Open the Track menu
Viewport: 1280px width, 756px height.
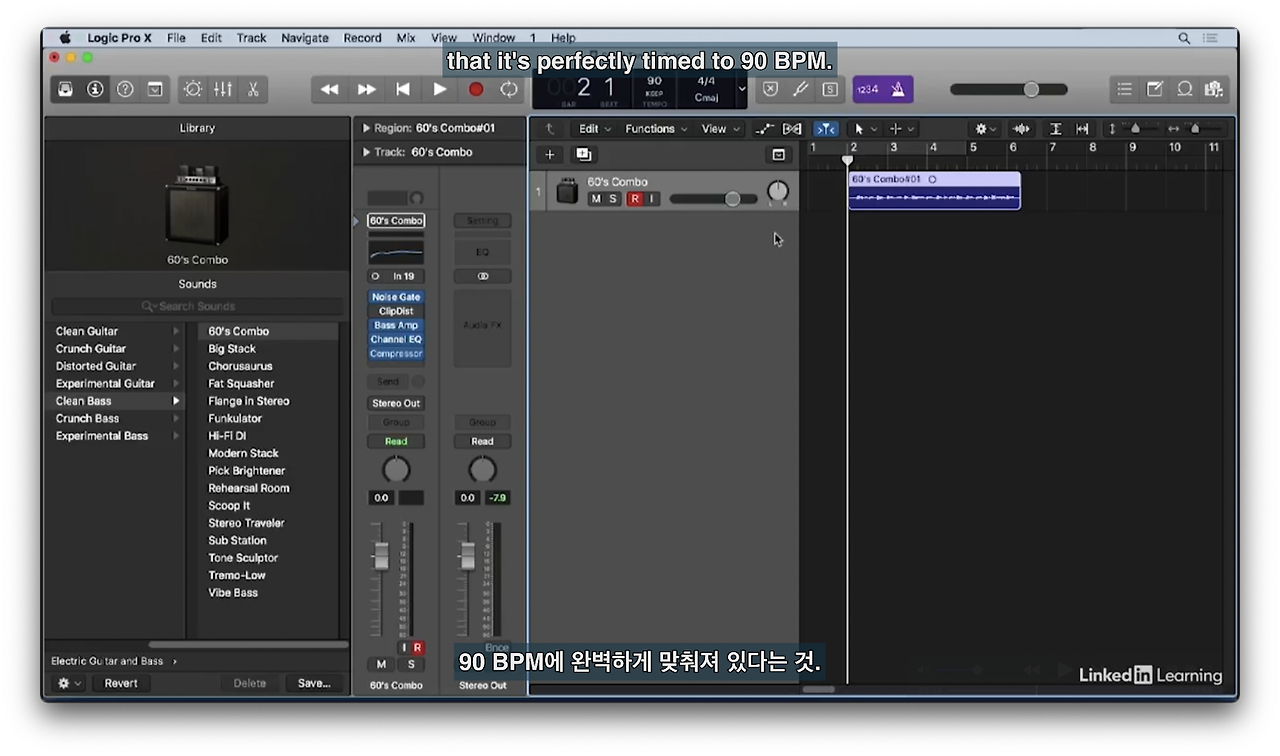251,38
